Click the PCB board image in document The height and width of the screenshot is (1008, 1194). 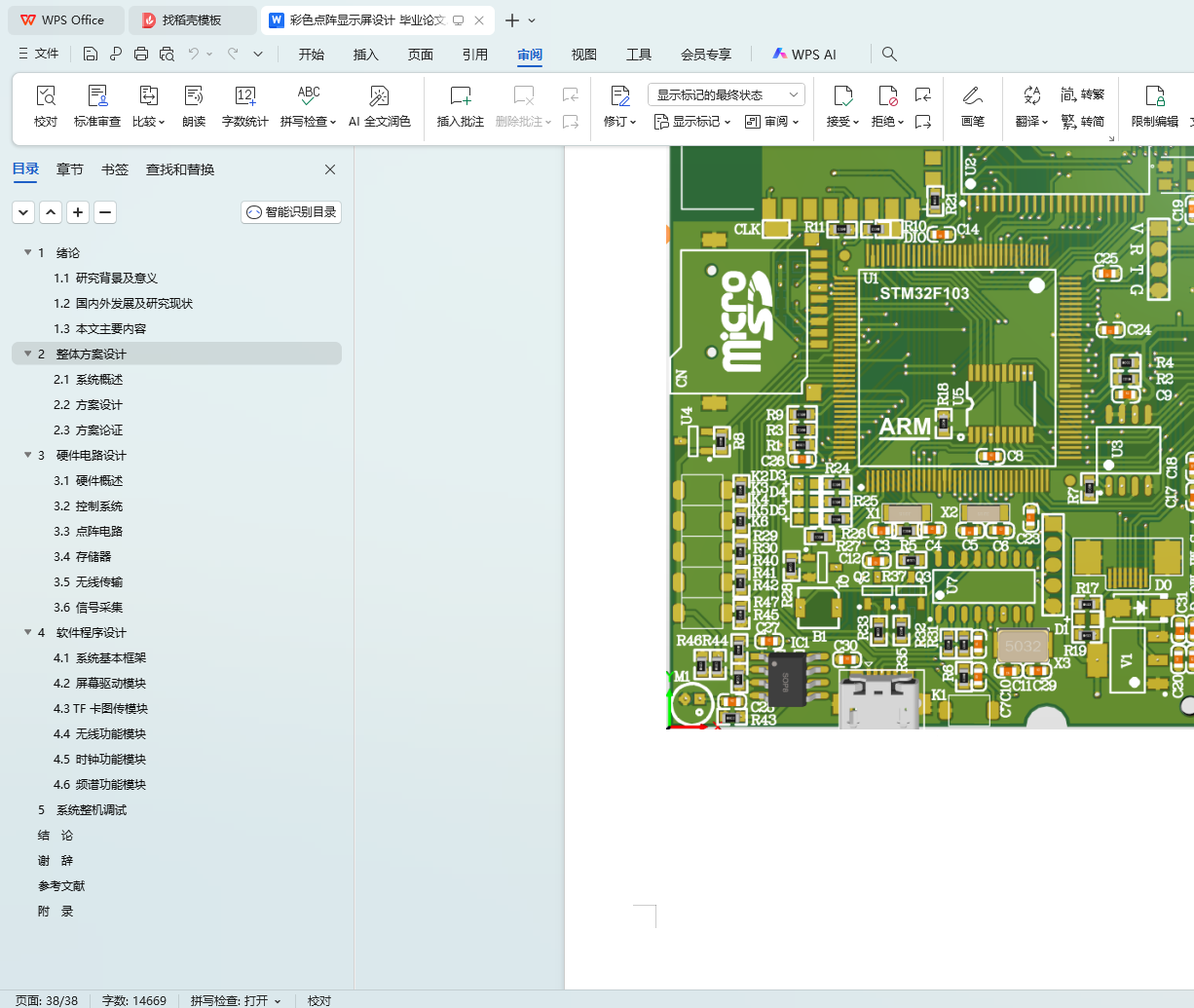click(x=930, y=437)
